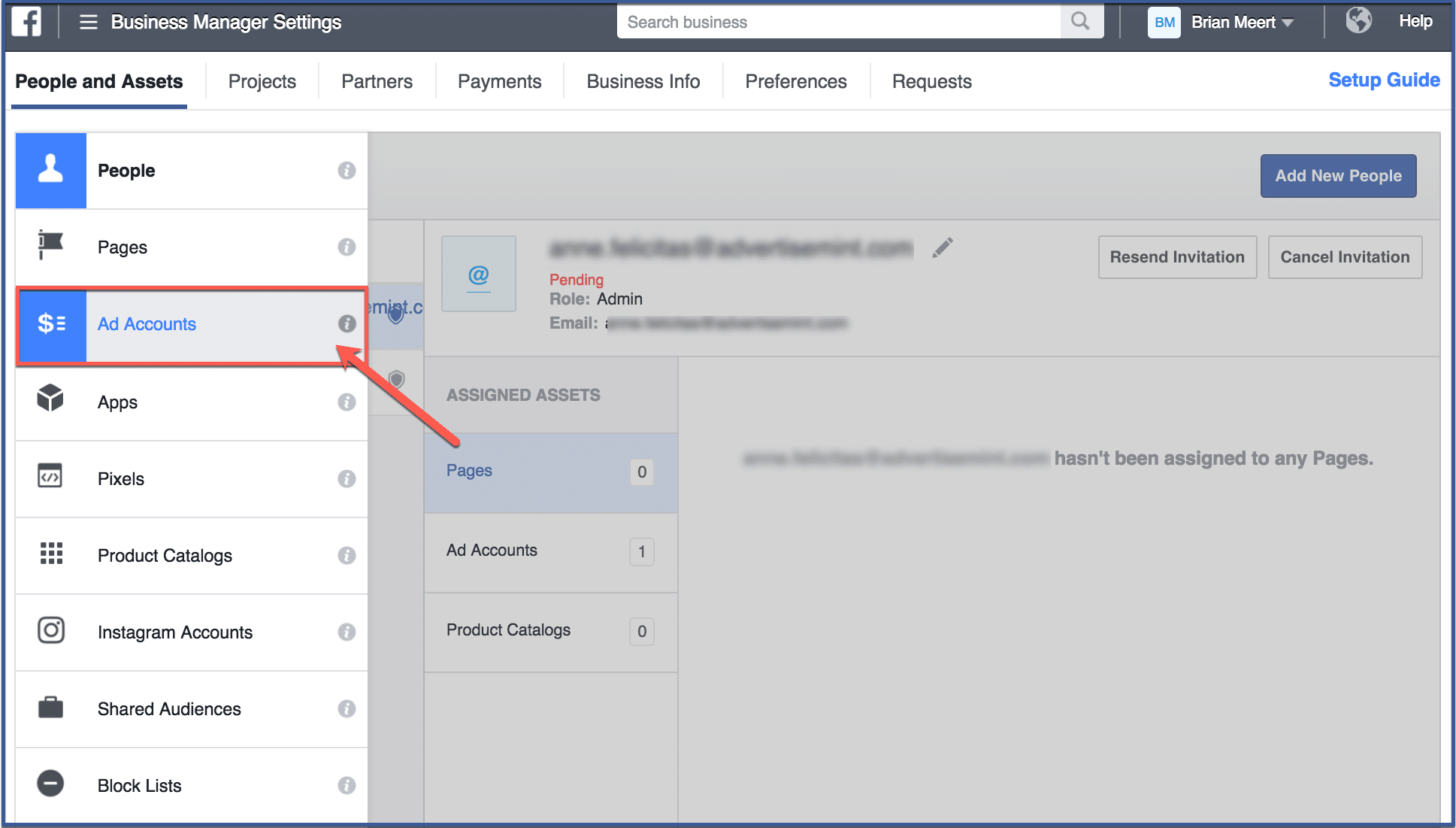The image size is (1456, 828).
Task: Click the Business Manager Settings title
Action: click(226, 23)
